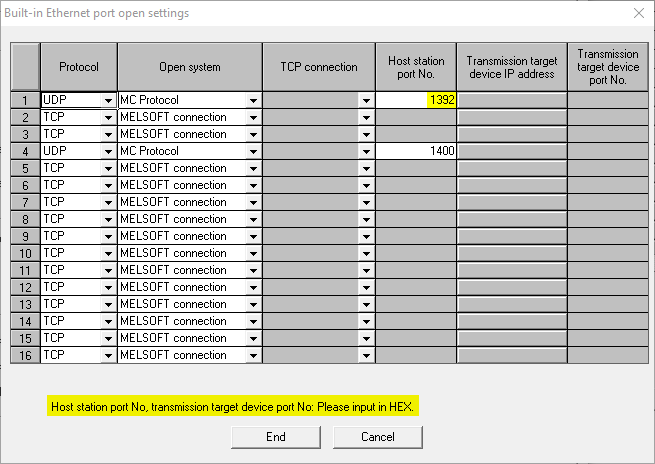Select row header number 12

[25, 287]
